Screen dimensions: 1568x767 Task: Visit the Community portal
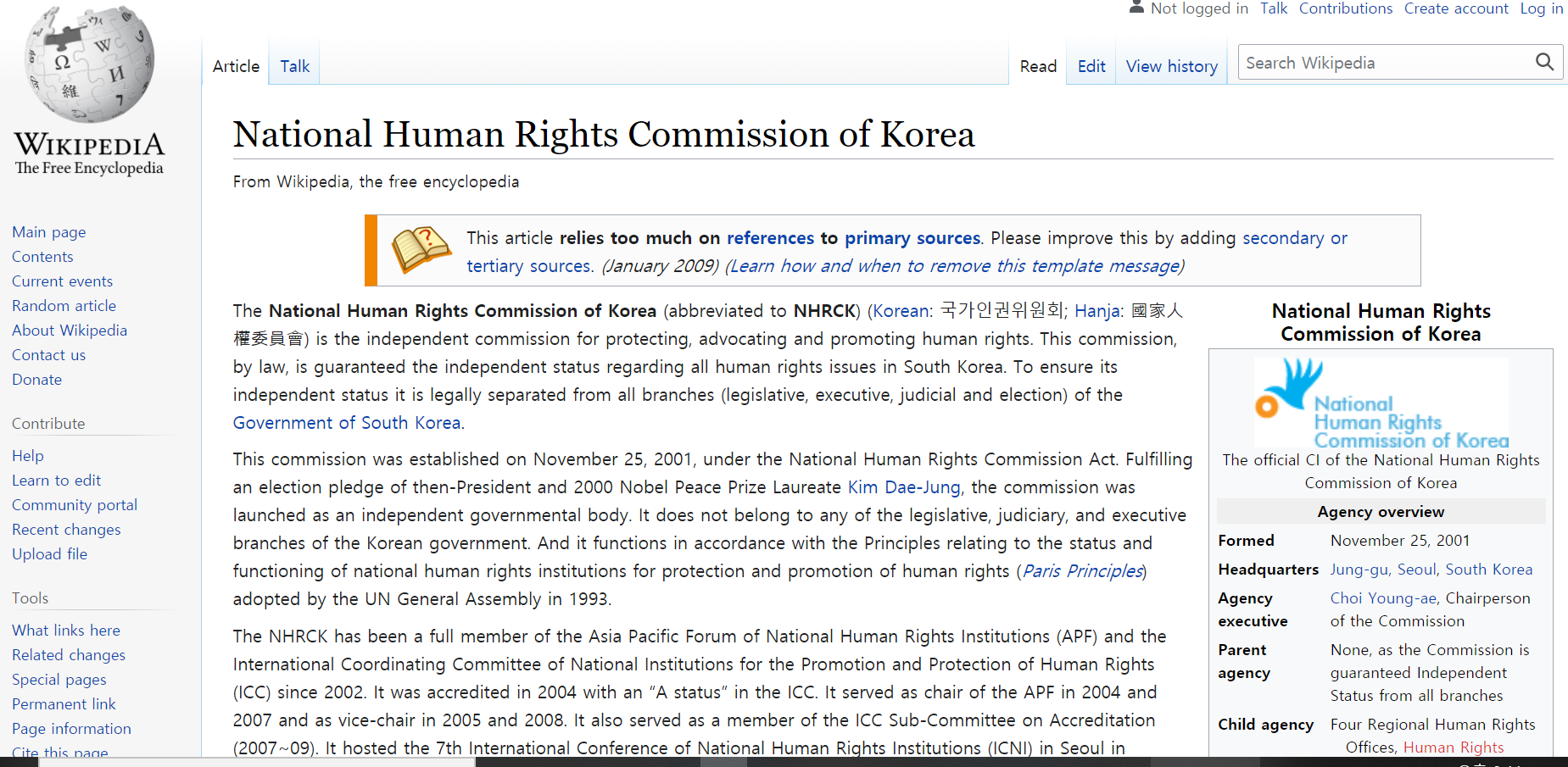tap(75, 505)
